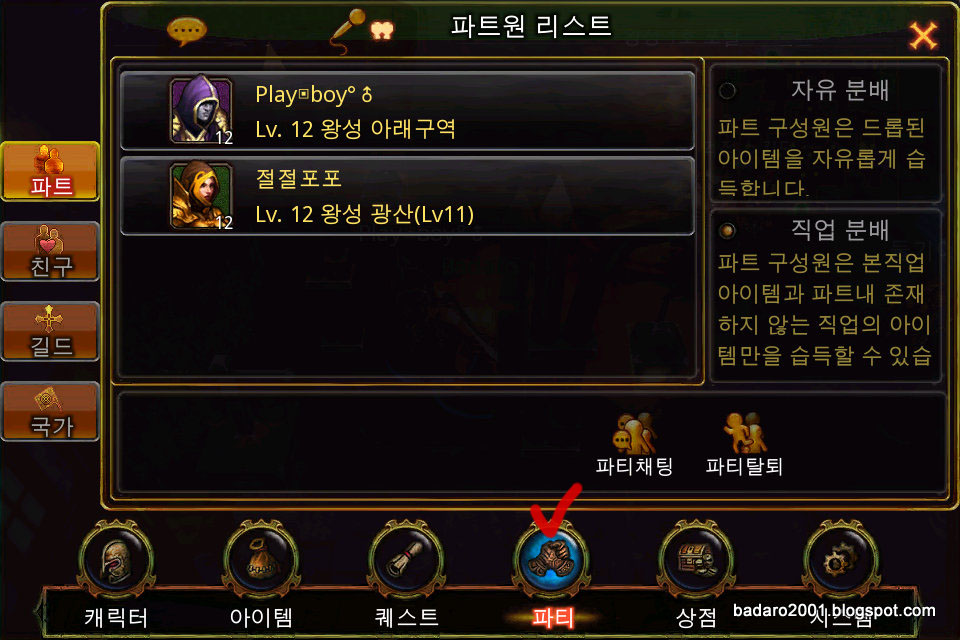Close the 파트원 리스트 window
The image size is (960, 640).
(923, 36)
